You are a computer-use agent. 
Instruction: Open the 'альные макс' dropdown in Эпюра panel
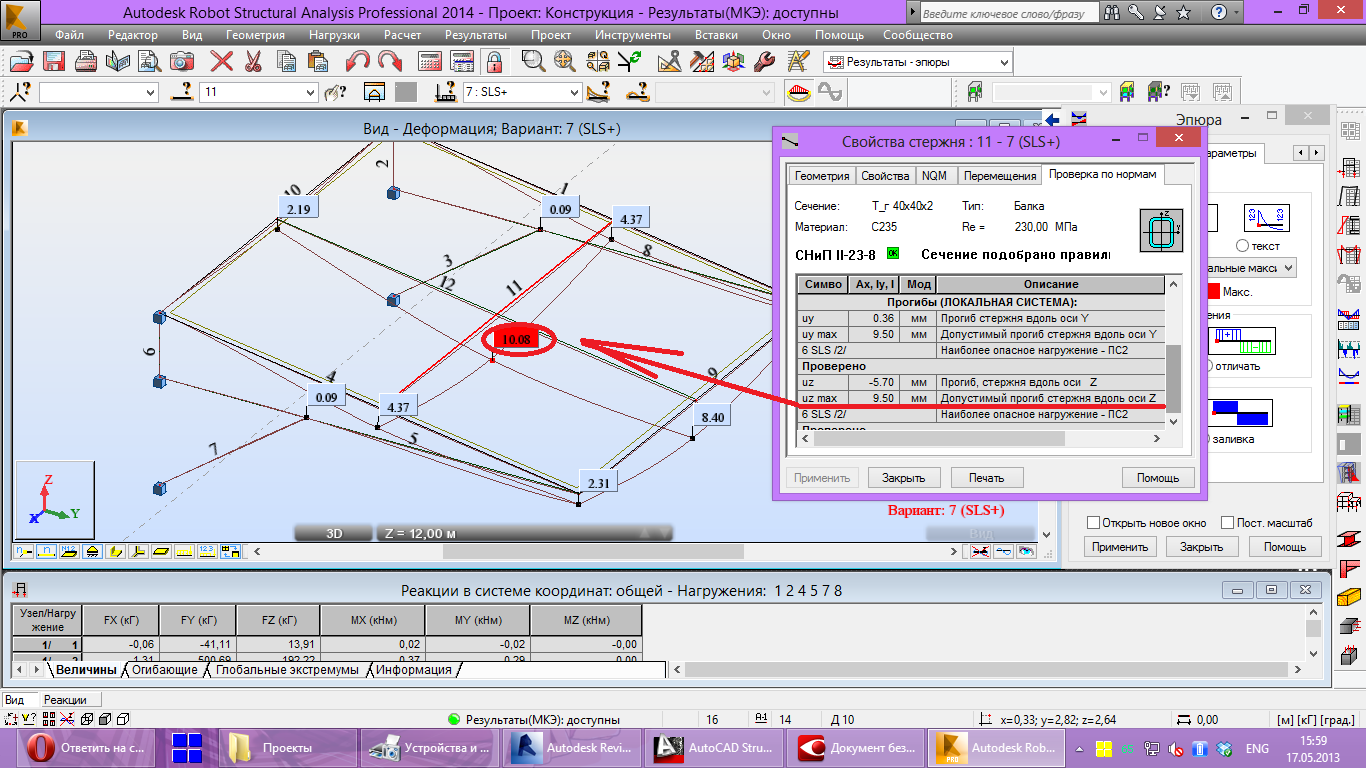(1250, 268)
